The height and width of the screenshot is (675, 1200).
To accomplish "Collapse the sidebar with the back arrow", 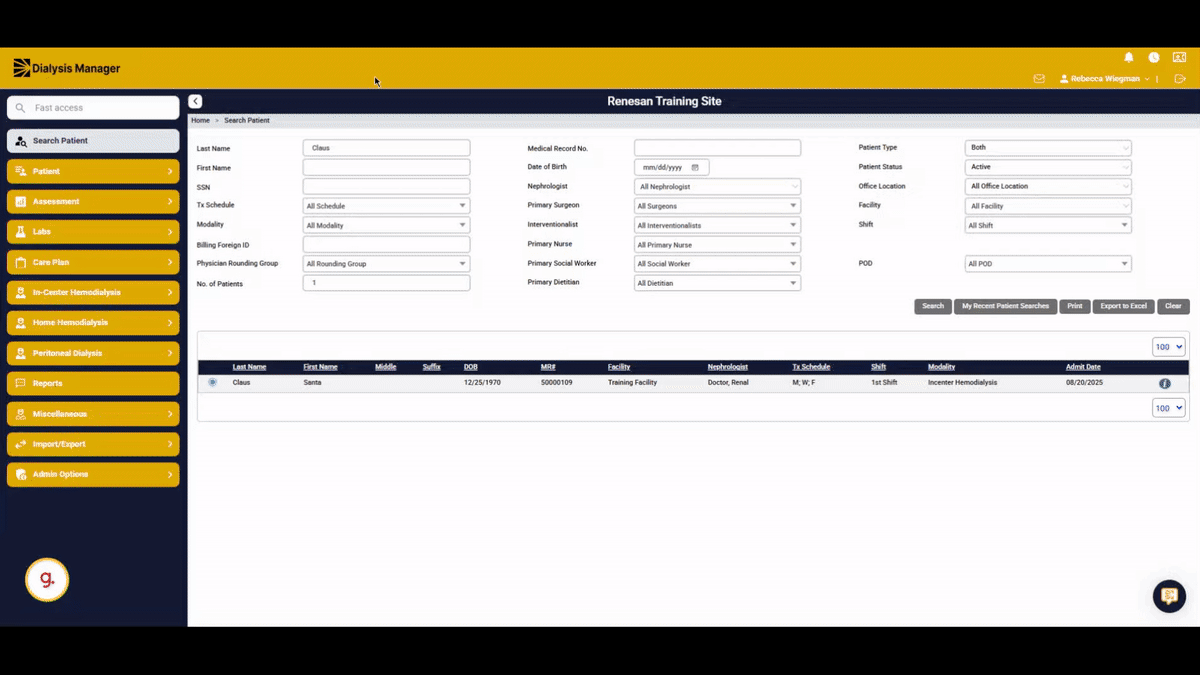I will coord(195,101).
